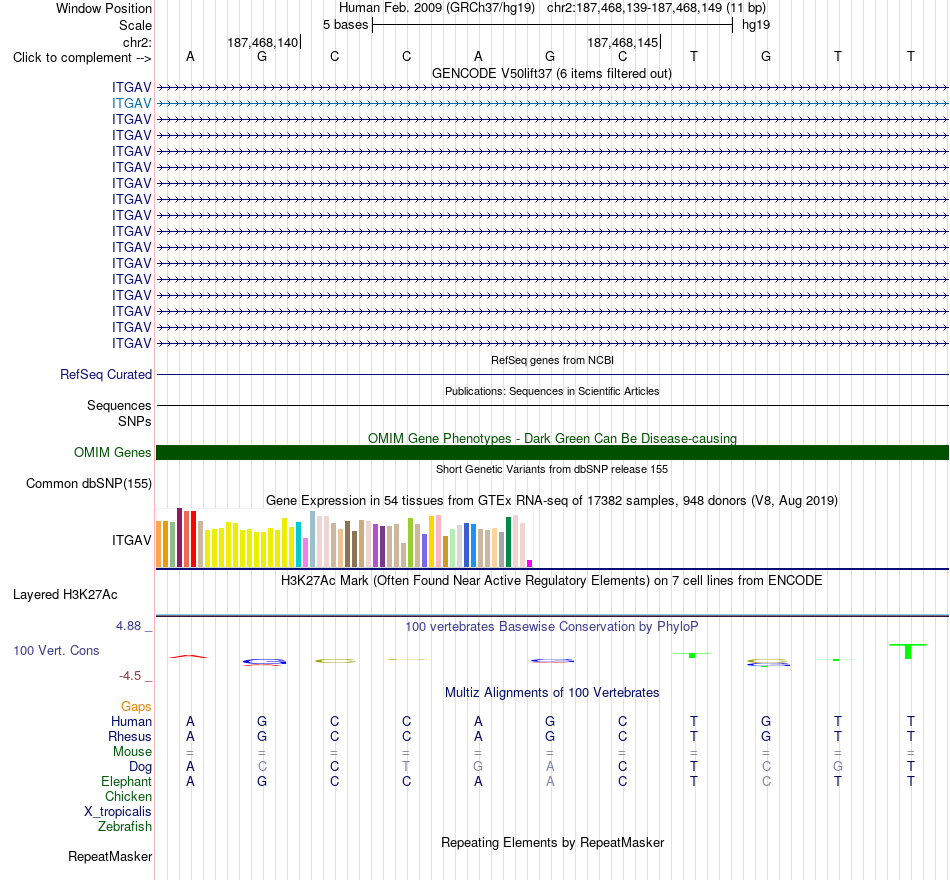This screenshot has height=880, width=950.
Task: Click the Sequences track label
Action: coord(119,405)
